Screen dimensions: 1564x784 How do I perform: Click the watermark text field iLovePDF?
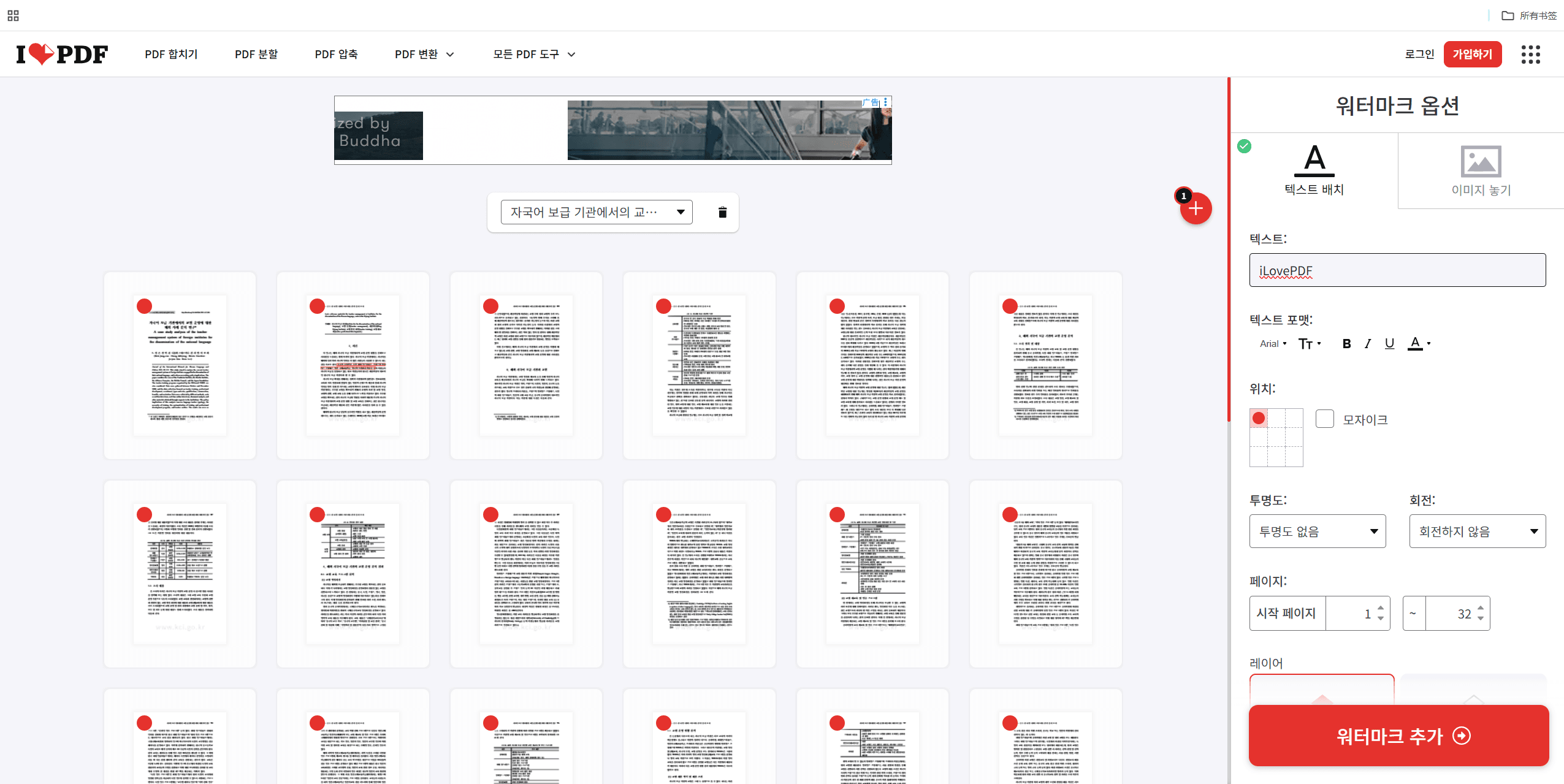coord(1397,270)
